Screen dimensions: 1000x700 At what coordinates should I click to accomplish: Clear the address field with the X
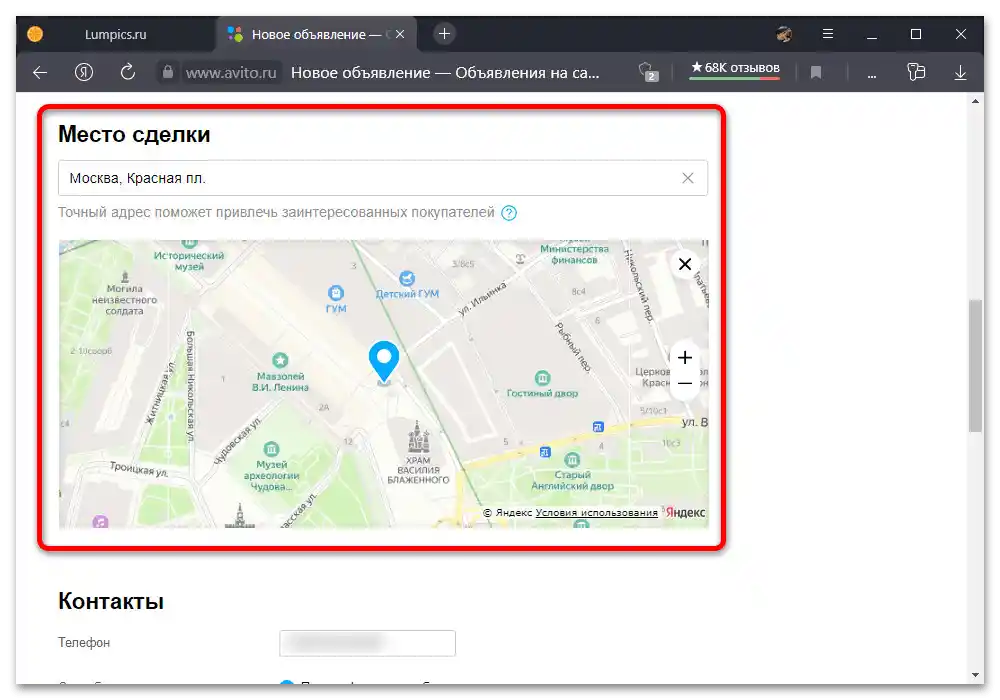(x=687, y=177)
